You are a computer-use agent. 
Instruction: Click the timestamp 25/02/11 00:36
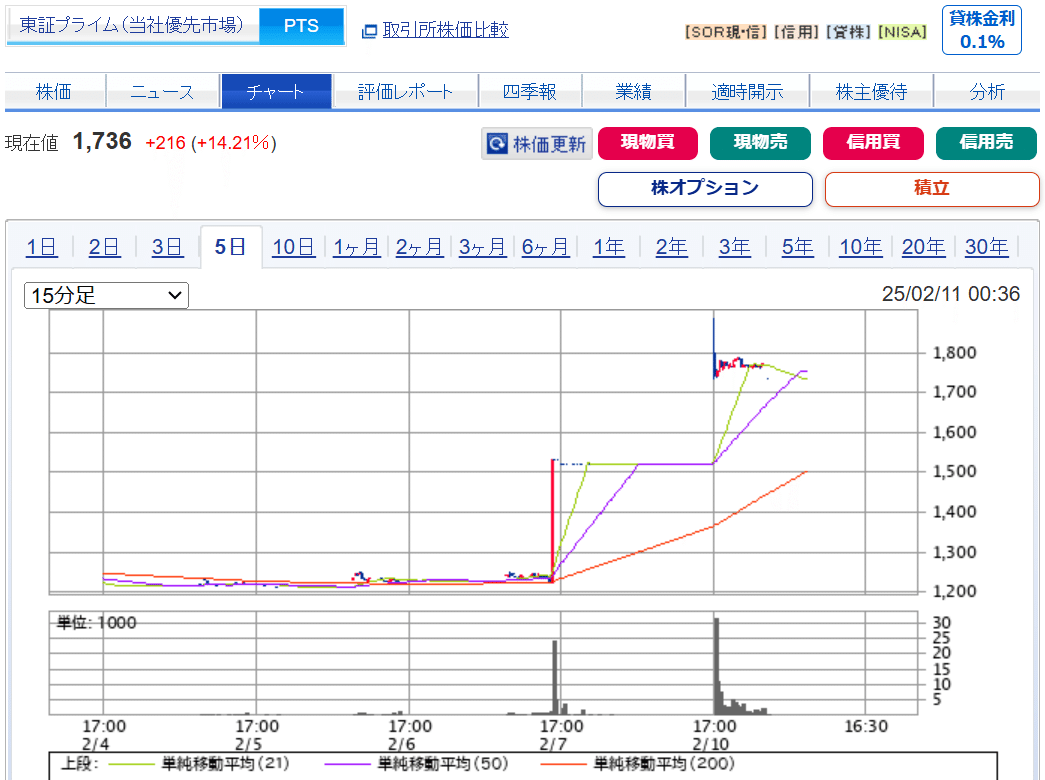(950, 294)
